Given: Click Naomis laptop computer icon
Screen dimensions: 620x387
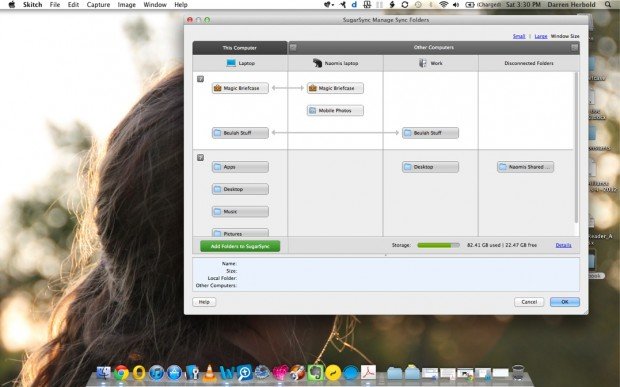Looking at the screenshot, I should (317, 63).
